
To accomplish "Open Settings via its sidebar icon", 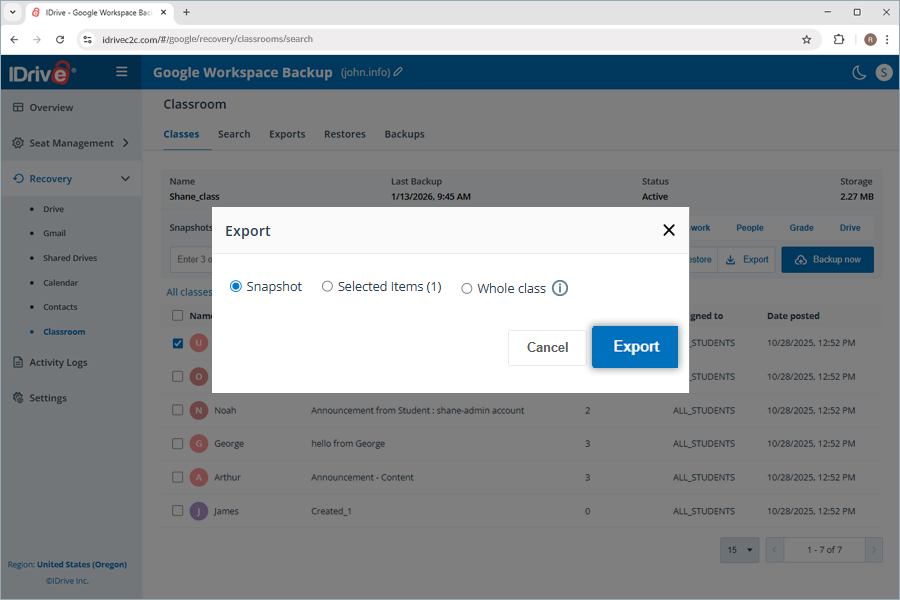I will (x=17, y=397).
